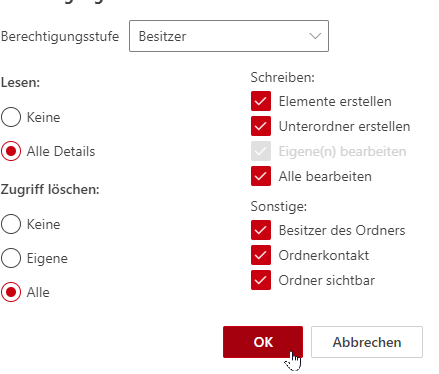The image size is (439, 374).
Task: Click the greyed Eigene(n) bearbeiten checkbox
Action: tap(261, 151)
